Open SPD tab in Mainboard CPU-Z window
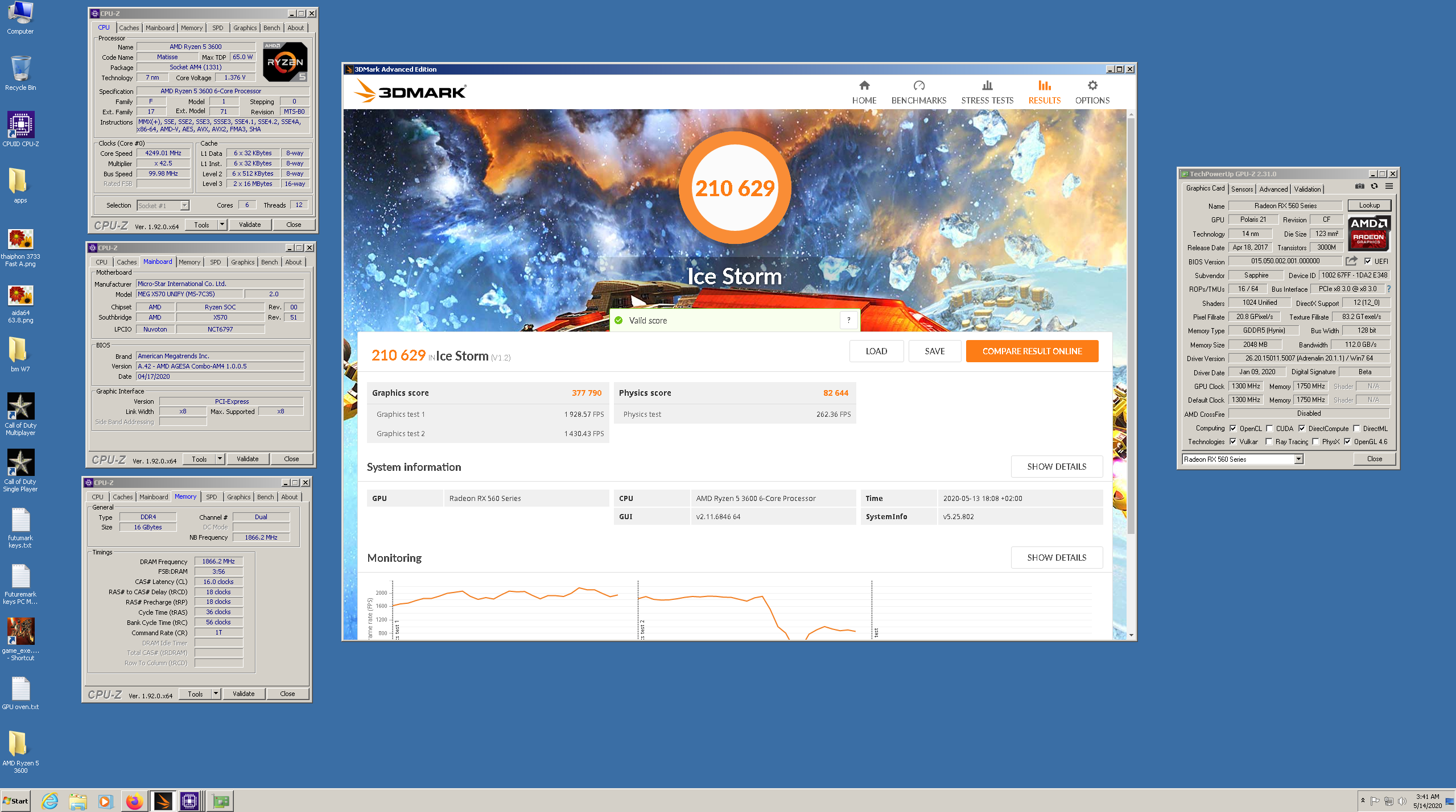This screenshot has width=1456, height=812. pyautogui.click(x=215, y=262)
